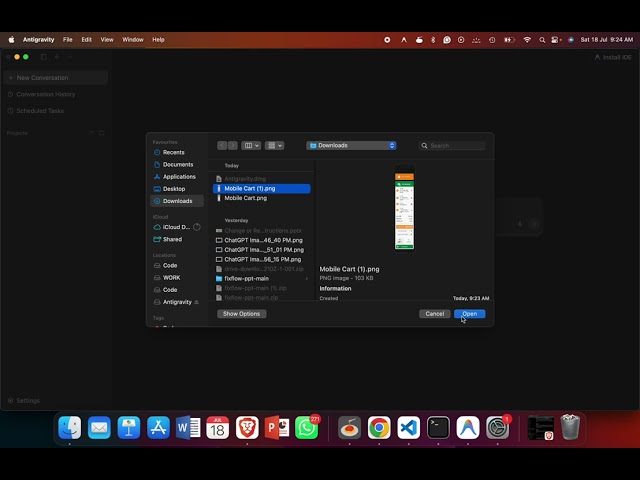
Task: Click Spotlight search icon in menu bar
Action: [x=542, y=40]
